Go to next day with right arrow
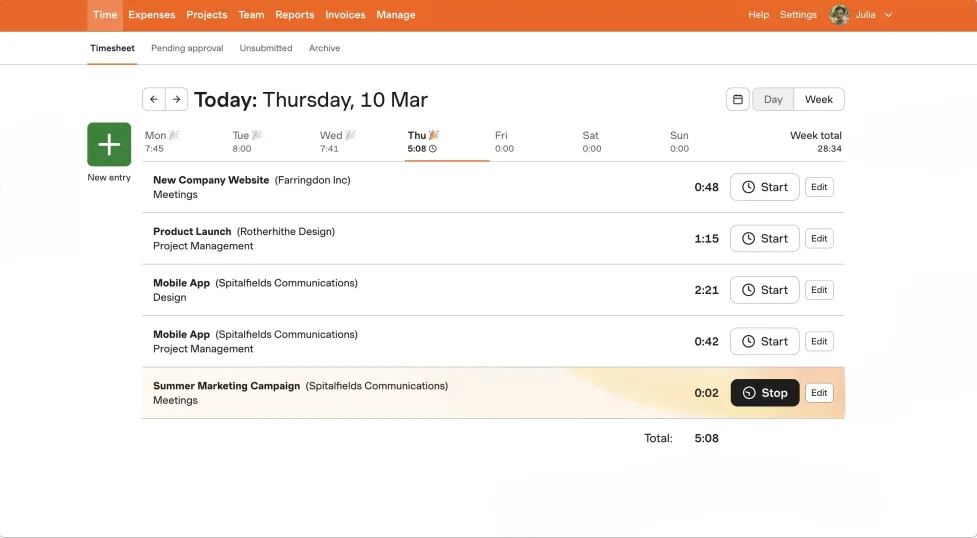 pos(176,99)
